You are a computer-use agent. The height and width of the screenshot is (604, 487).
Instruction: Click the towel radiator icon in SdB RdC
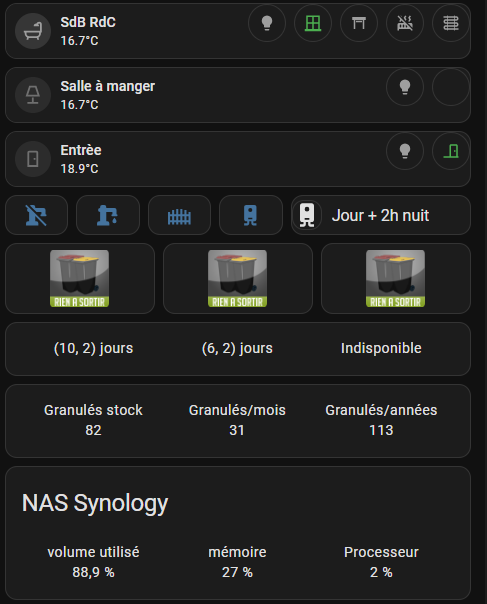[451, 23]
